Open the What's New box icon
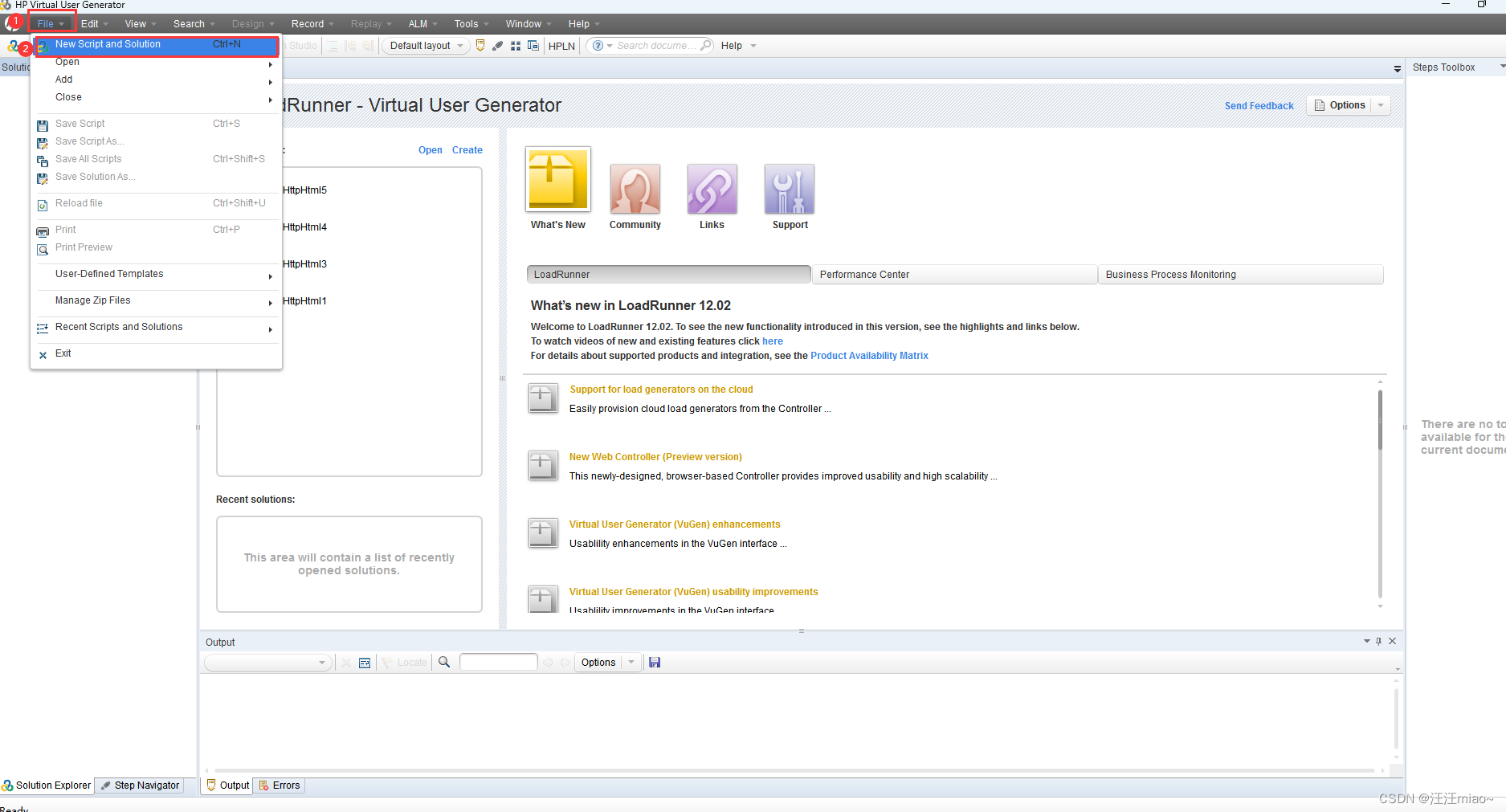Image resolution: width=1506 pixels, height=812 pixels. tap(558, 180)
